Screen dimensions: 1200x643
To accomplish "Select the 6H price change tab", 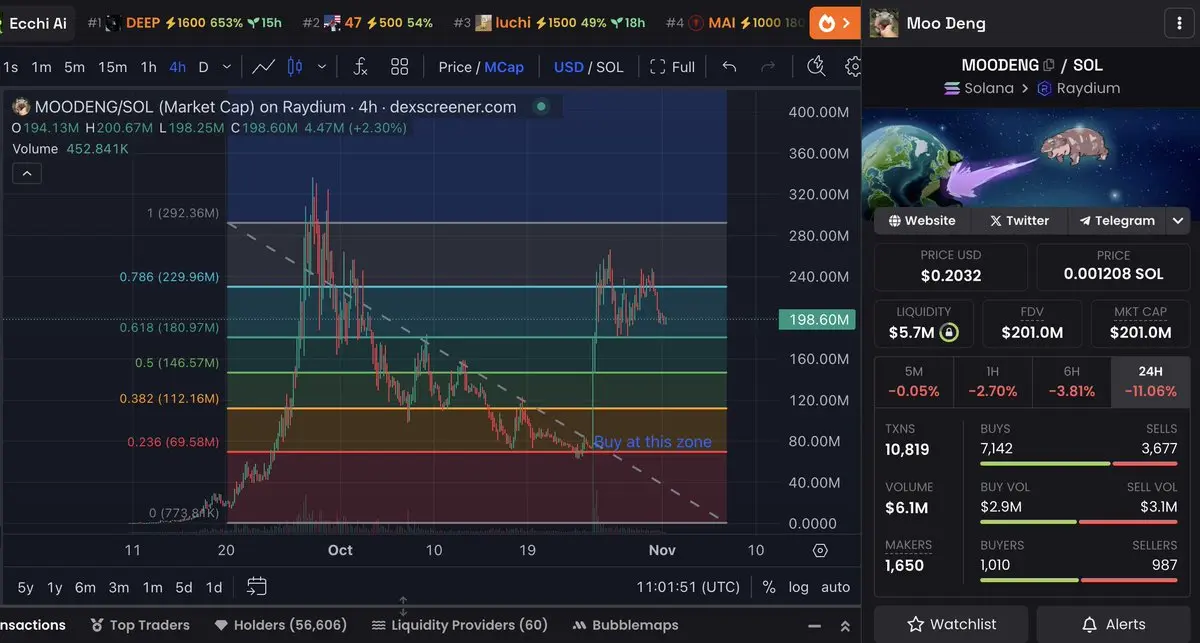I will (1071, 381).
